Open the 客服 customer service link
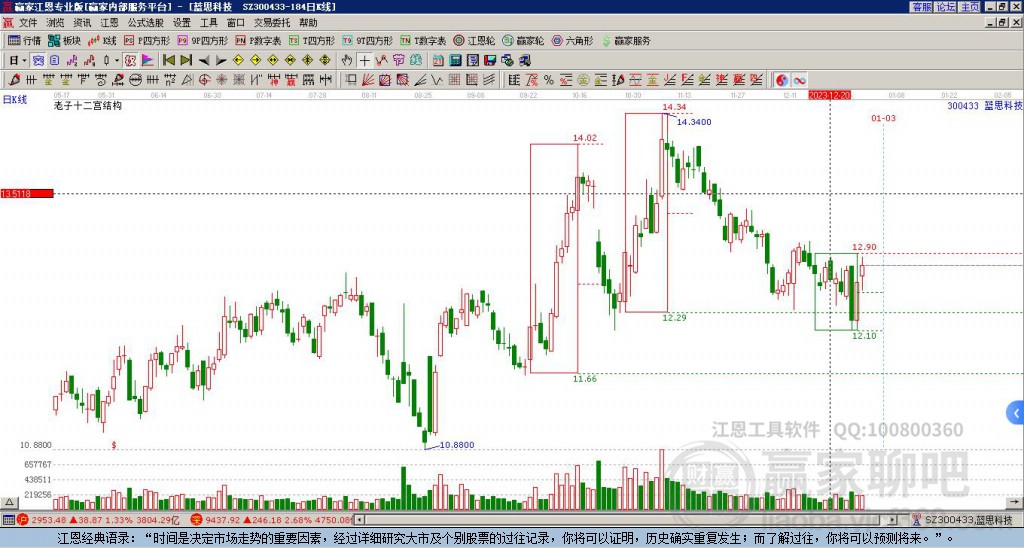1024x548 pixels. point(921,7)
